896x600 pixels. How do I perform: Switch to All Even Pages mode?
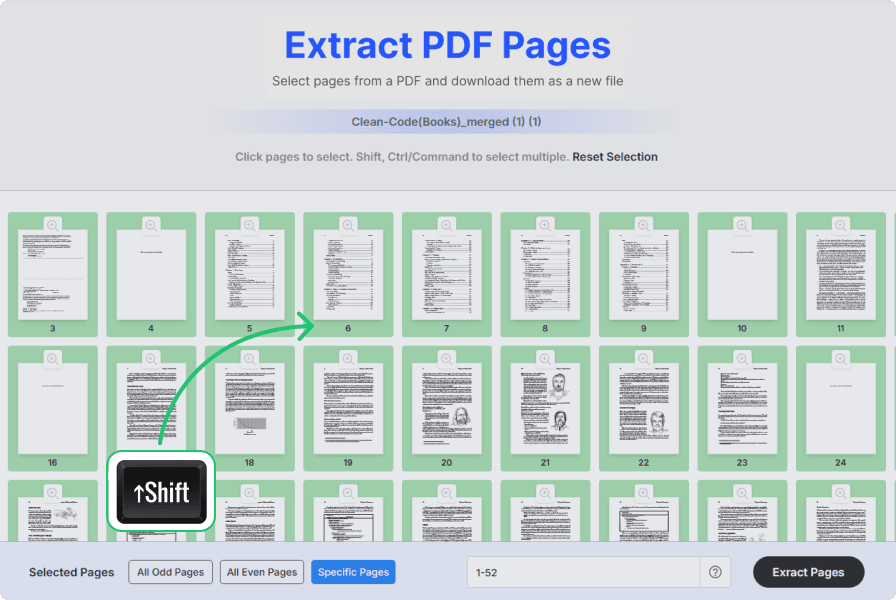tap(262, 572)
